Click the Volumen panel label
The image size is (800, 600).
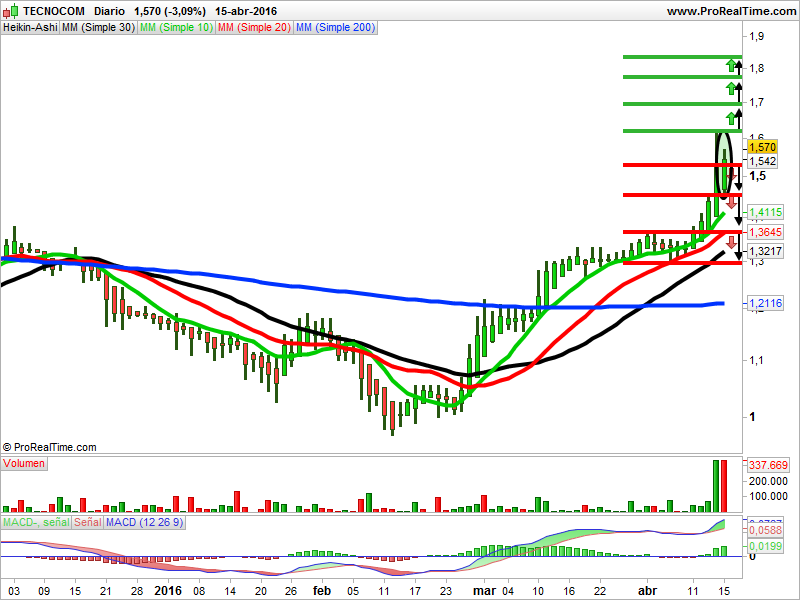click(x=24, y=463)
